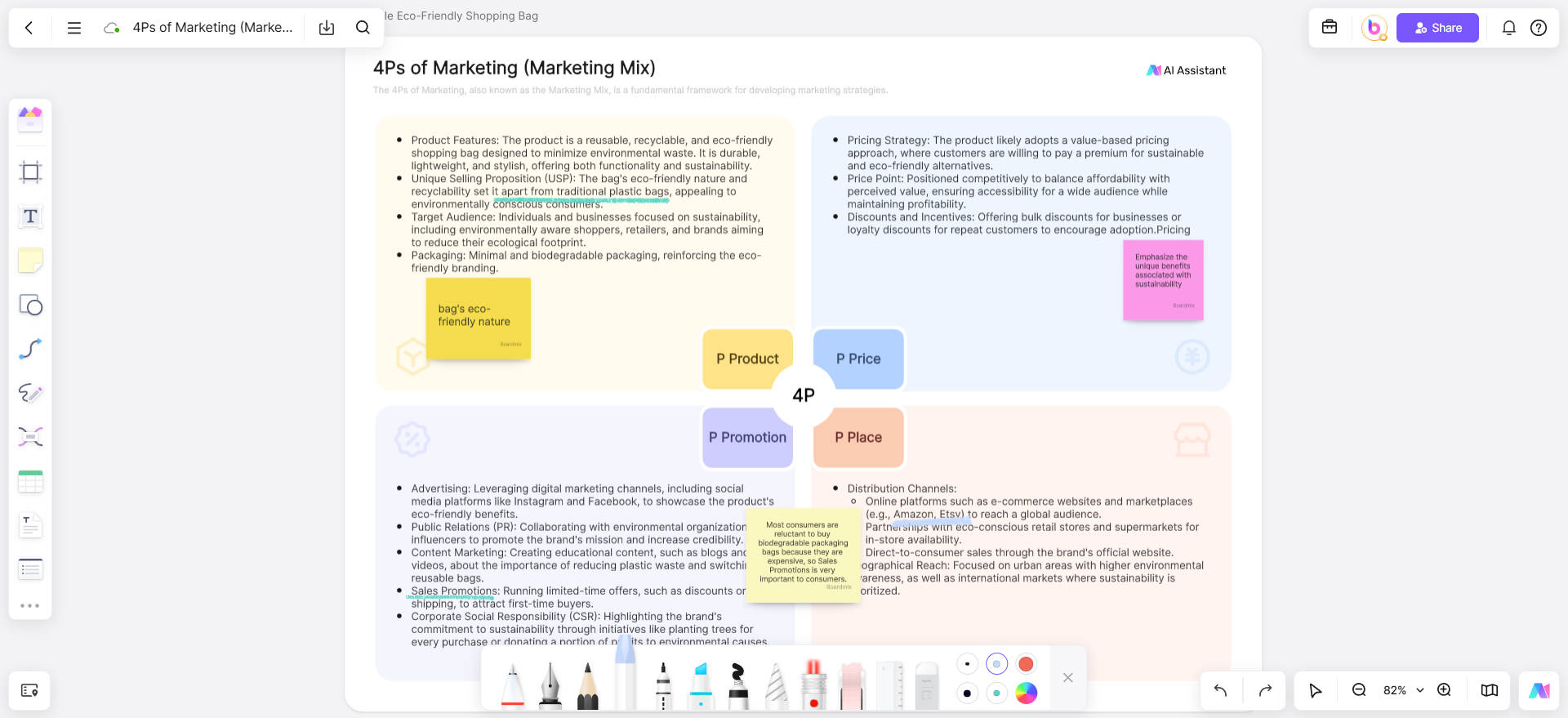Select the Shapes tool
Screen dimensions: 1568x718
30,305
